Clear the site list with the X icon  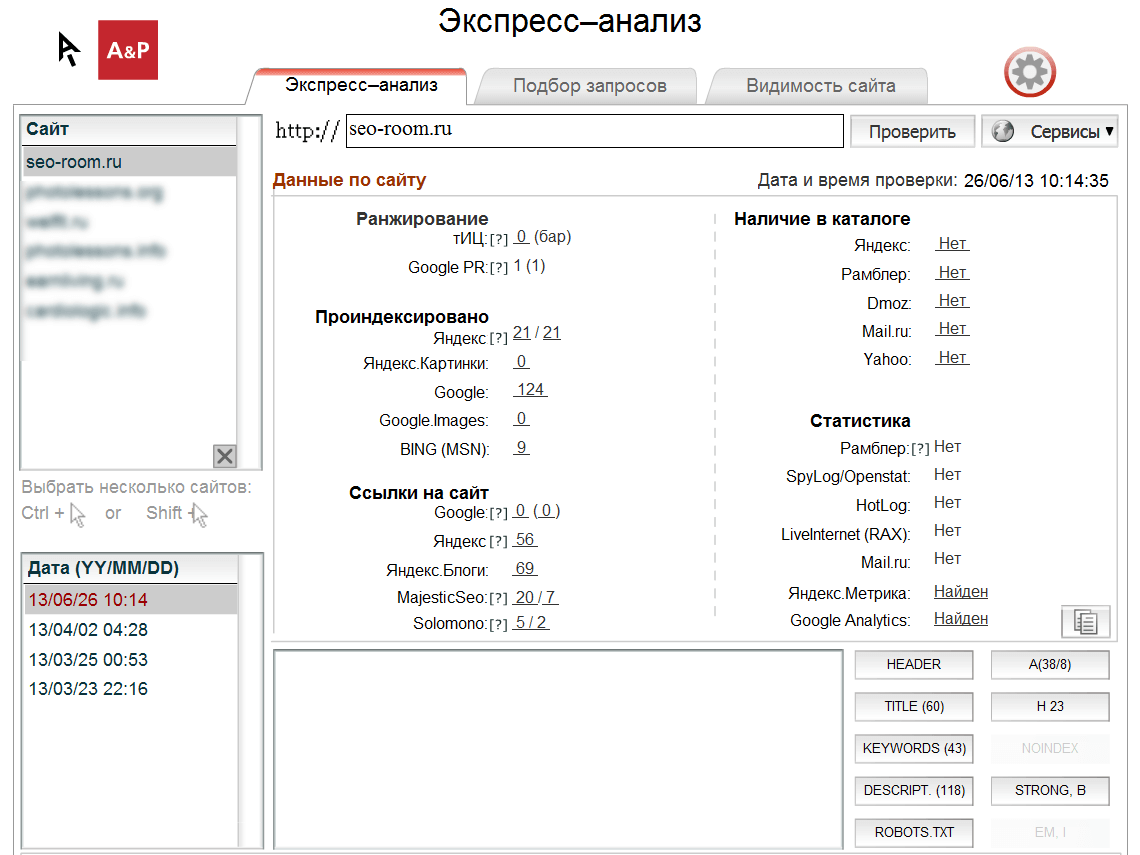225,456
